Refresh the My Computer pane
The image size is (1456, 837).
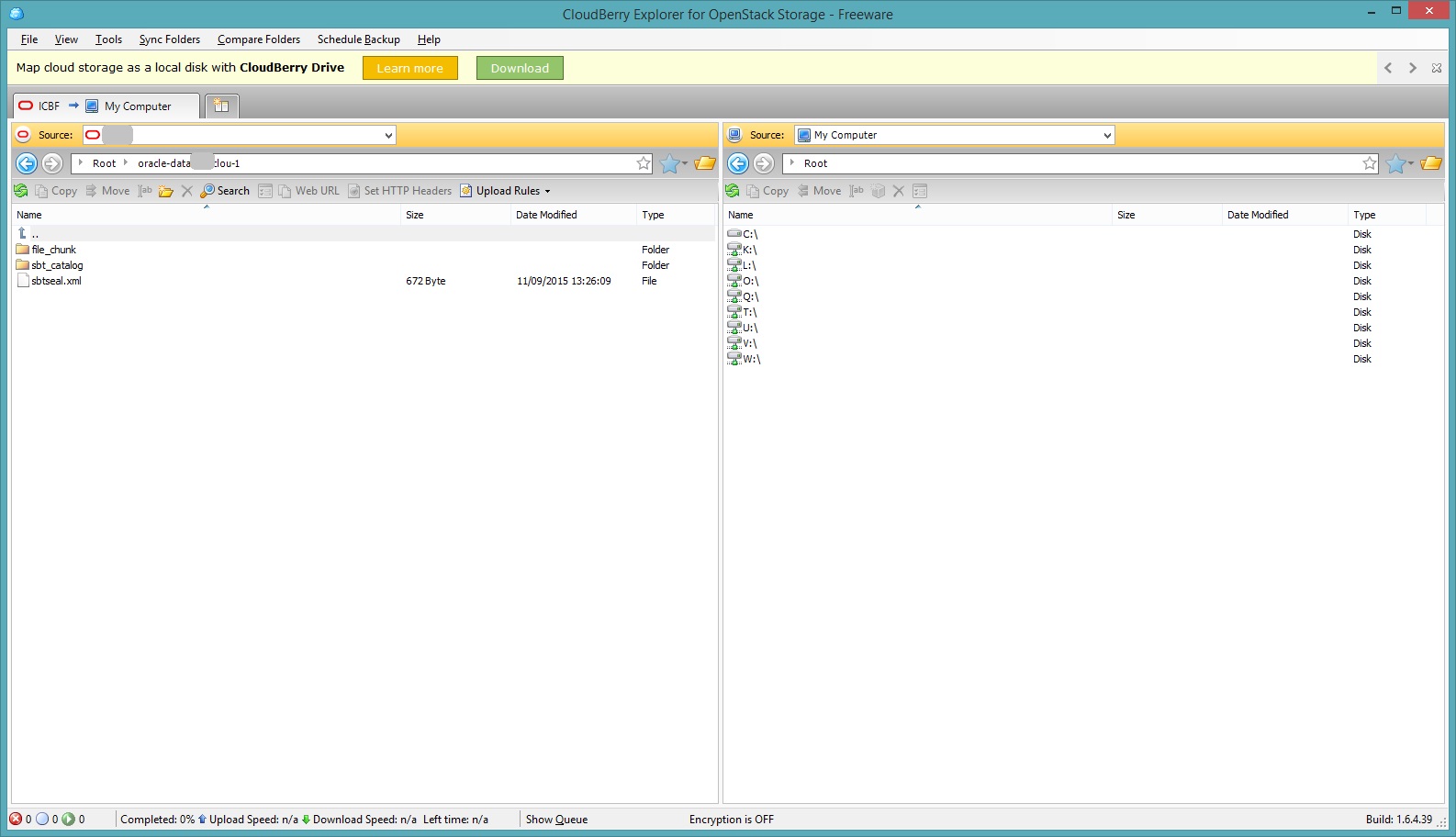tap(733, 191)
